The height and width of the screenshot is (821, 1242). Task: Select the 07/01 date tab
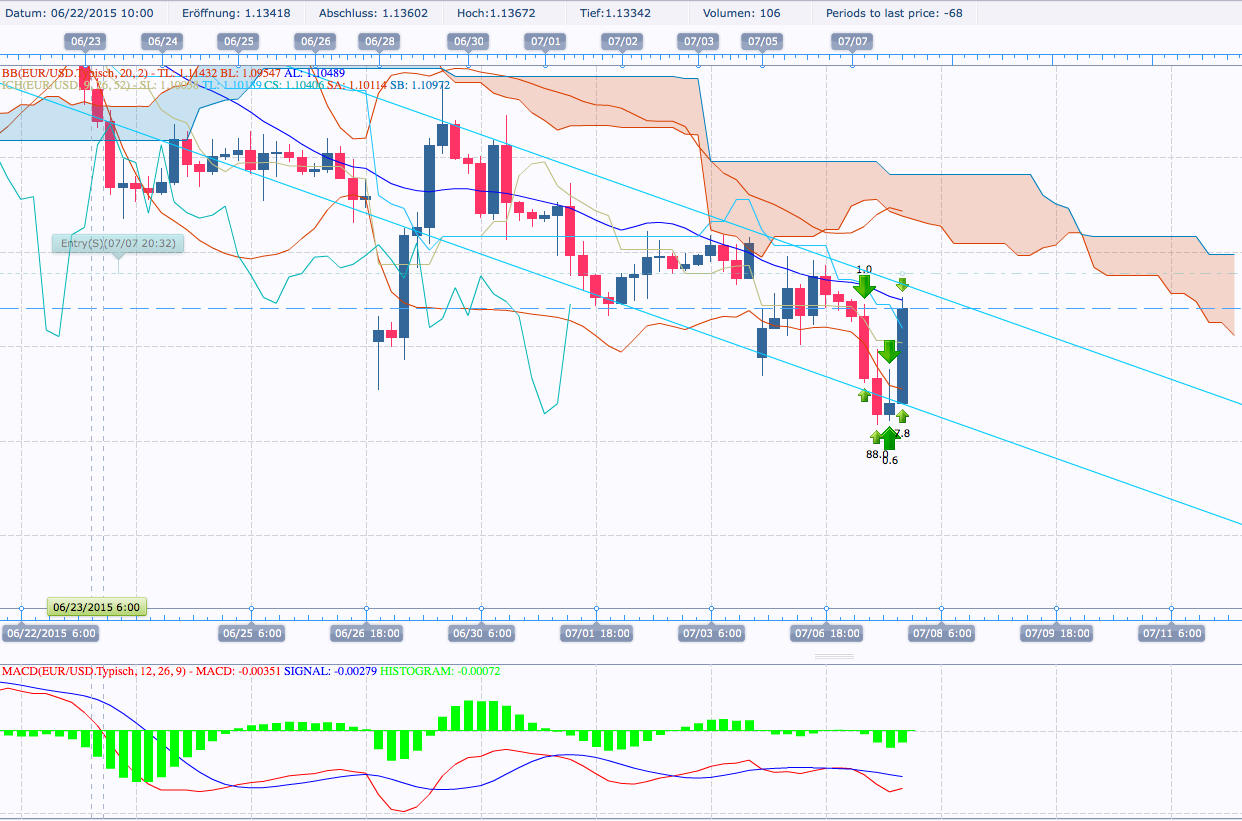coord(546,41)
